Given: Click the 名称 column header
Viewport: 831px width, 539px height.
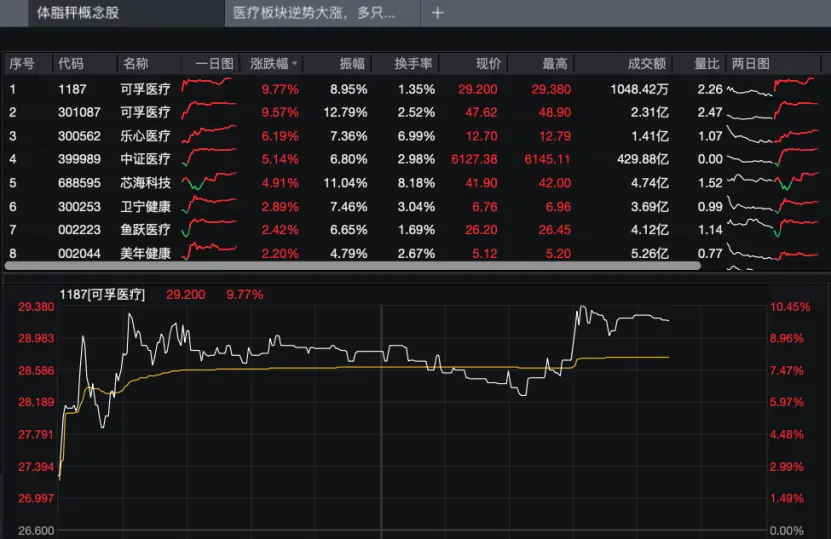Looking at the screenshot, I should click(x=136, y=64).
